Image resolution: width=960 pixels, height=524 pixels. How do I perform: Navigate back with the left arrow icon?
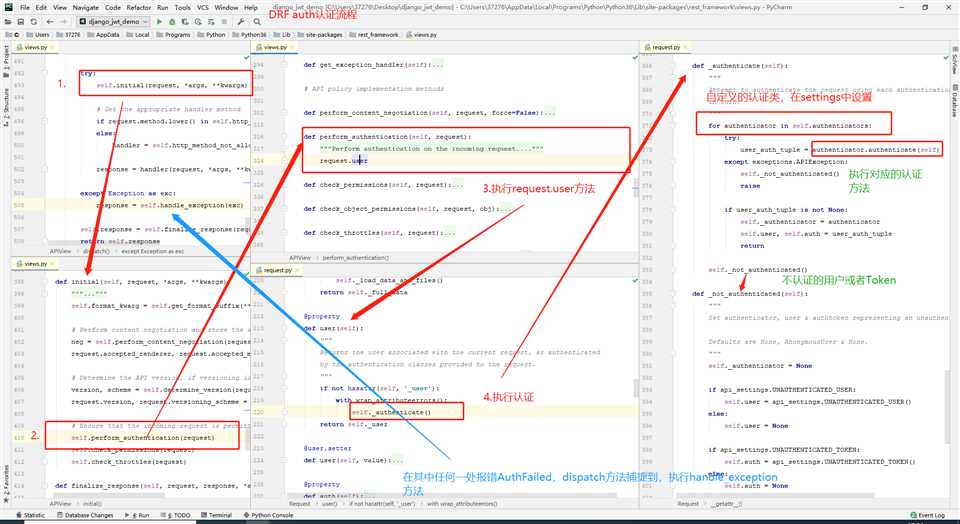click(50, 21)
